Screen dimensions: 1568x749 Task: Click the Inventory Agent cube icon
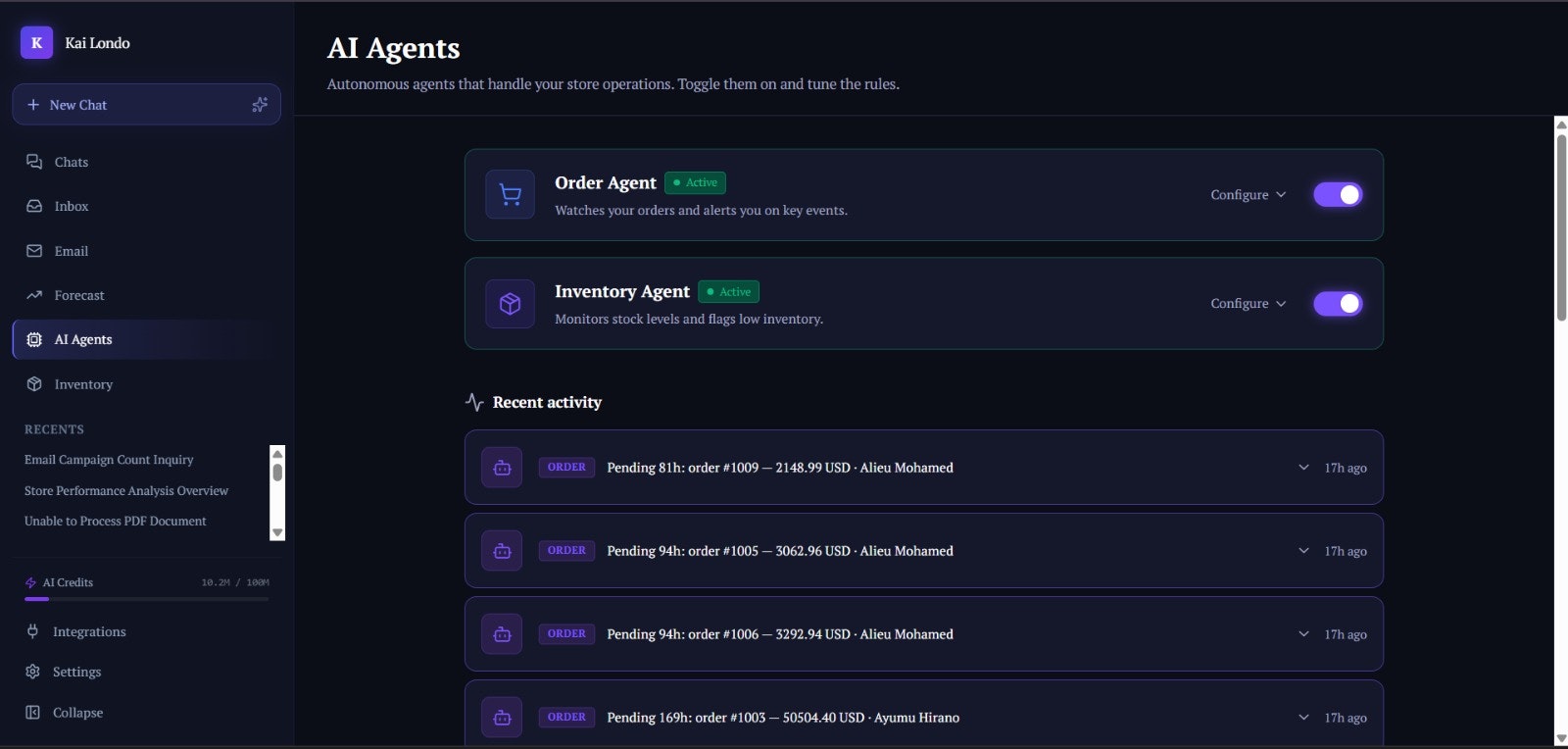point(510,304)
